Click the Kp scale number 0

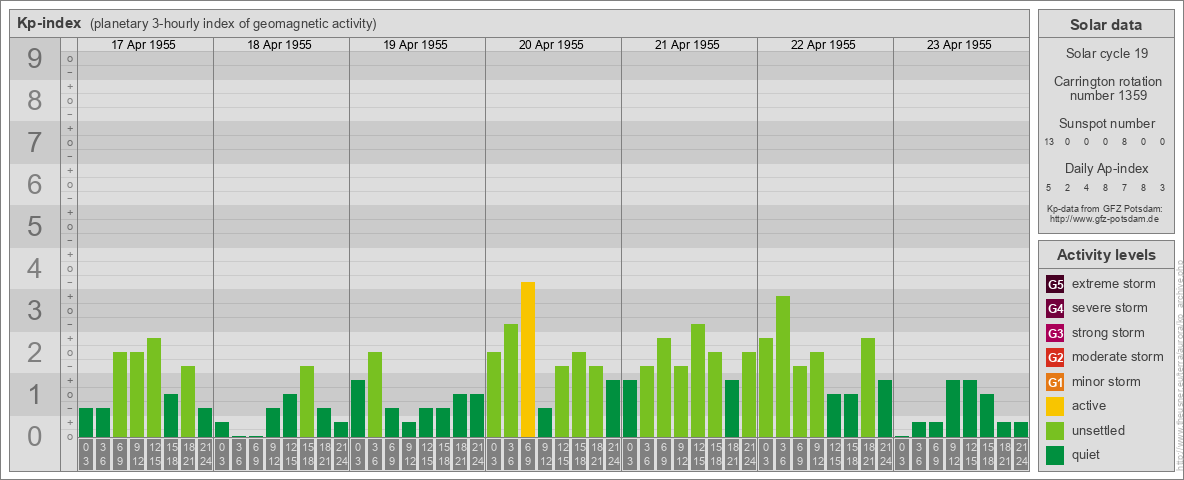[x=34, y=436]
